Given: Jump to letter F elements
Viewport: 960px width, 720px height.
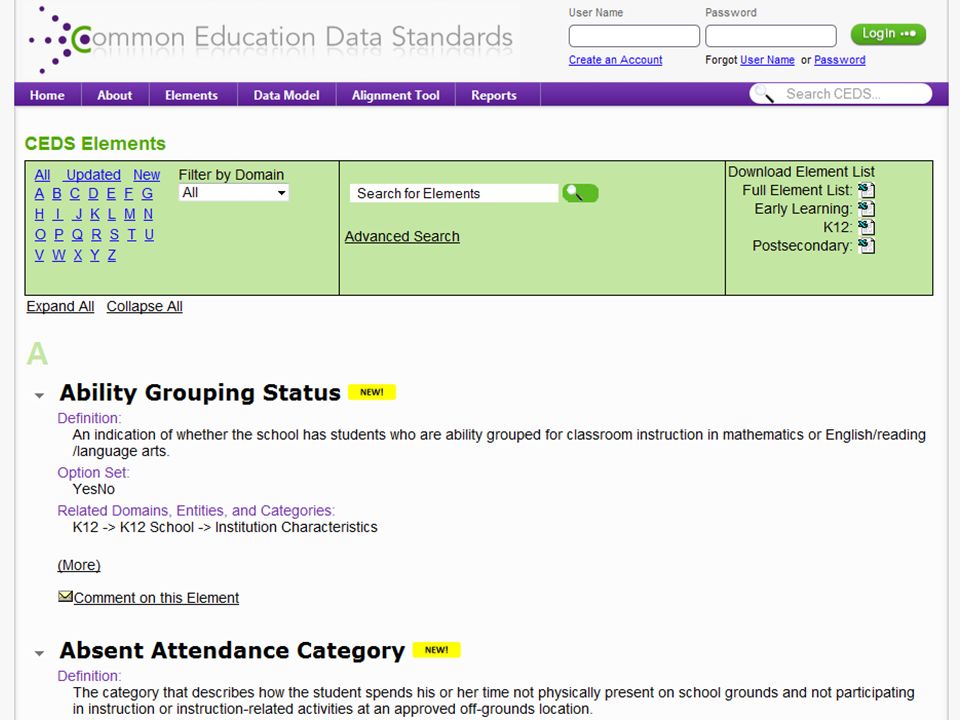Looking at the screenshot, I should tap(129, 194).
